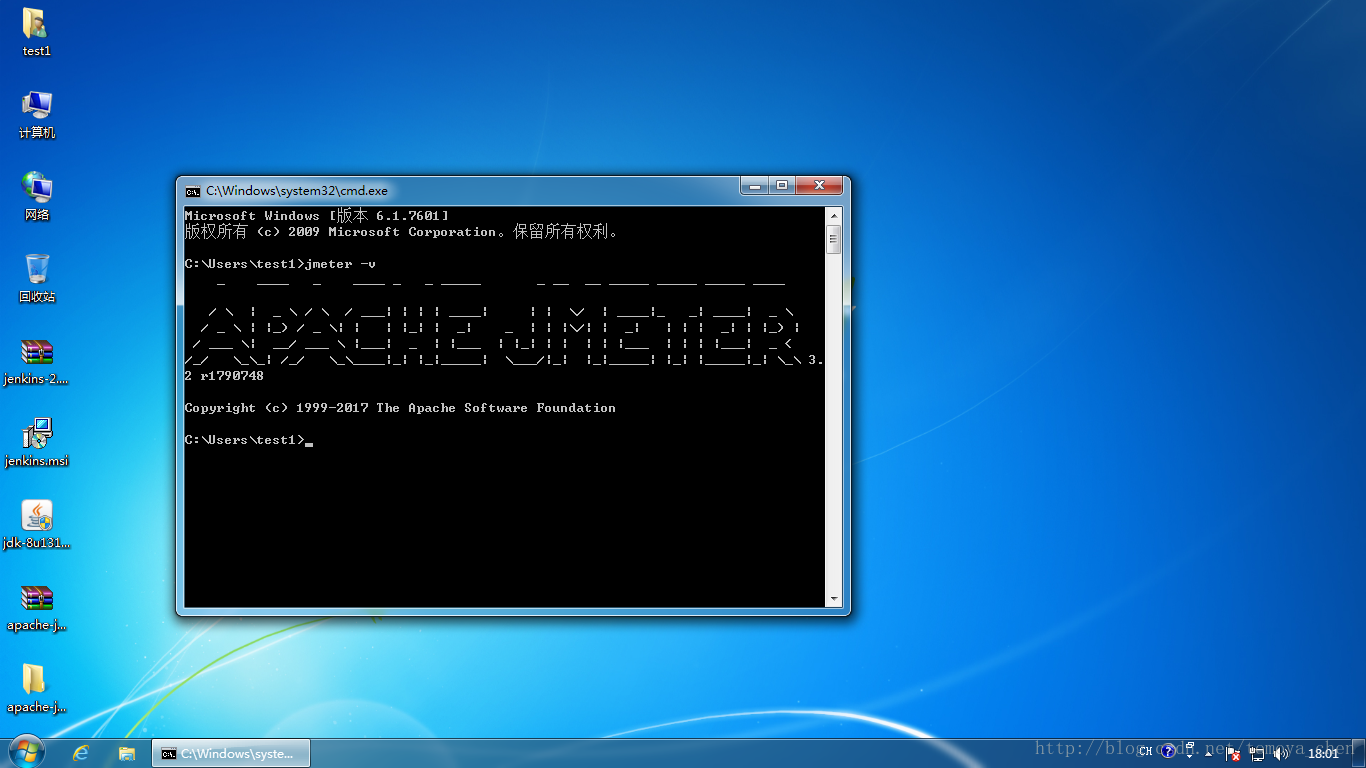Click the cmd window scroll-up arrow
Image resolution: width=1366 pixels, height=768 pixels.
(833, 215)
